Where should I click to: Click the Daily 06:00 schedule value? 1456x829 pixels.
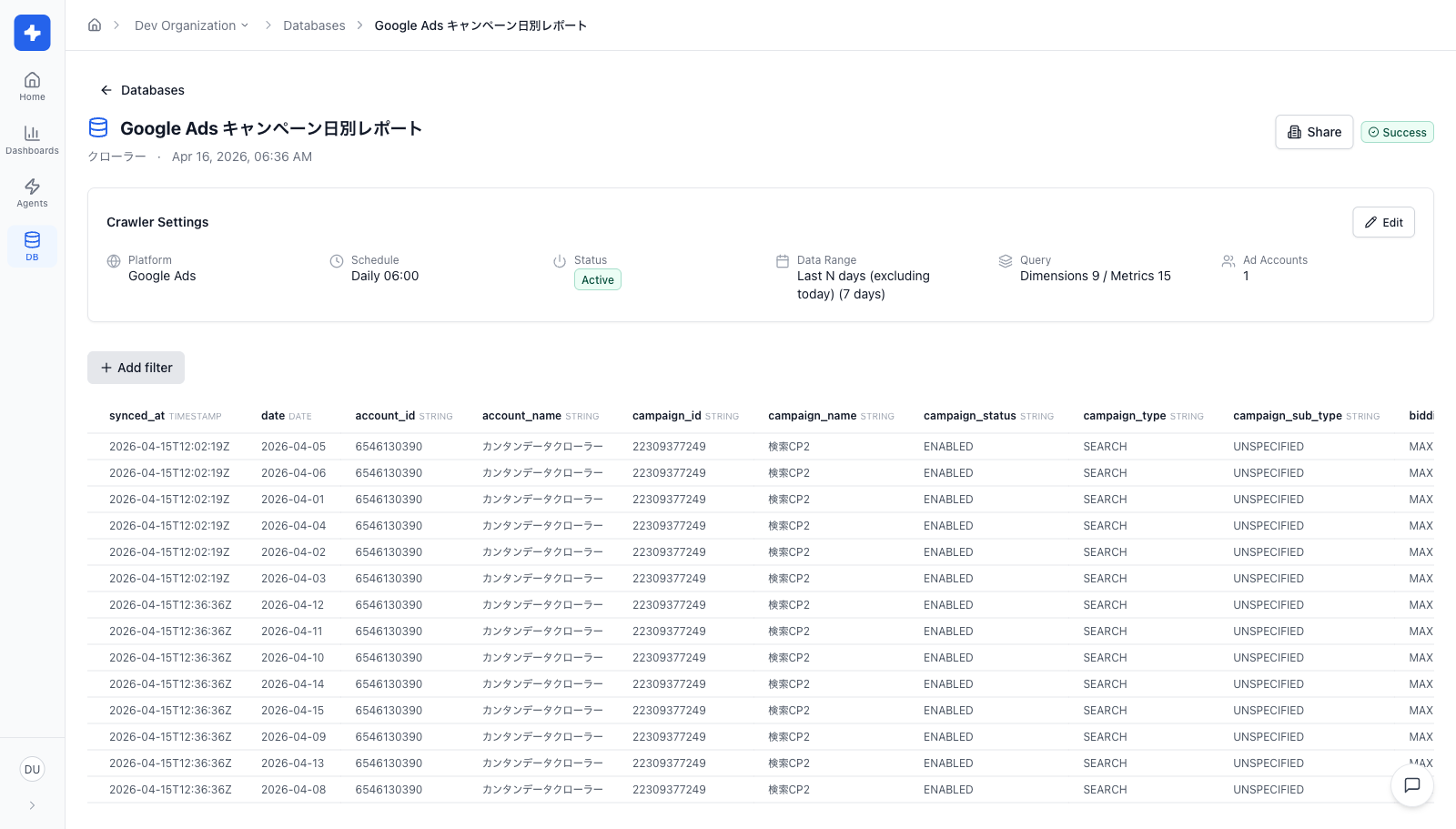coord(385,276)
